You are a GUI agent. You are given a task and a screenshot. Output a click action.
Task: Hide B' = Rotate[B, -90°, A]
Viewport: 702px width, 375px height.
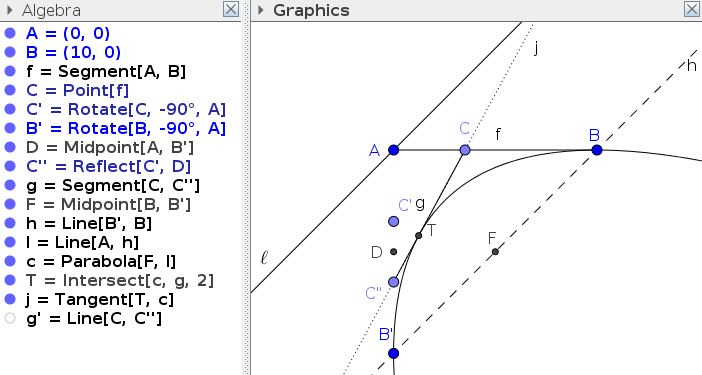point(10,128)
